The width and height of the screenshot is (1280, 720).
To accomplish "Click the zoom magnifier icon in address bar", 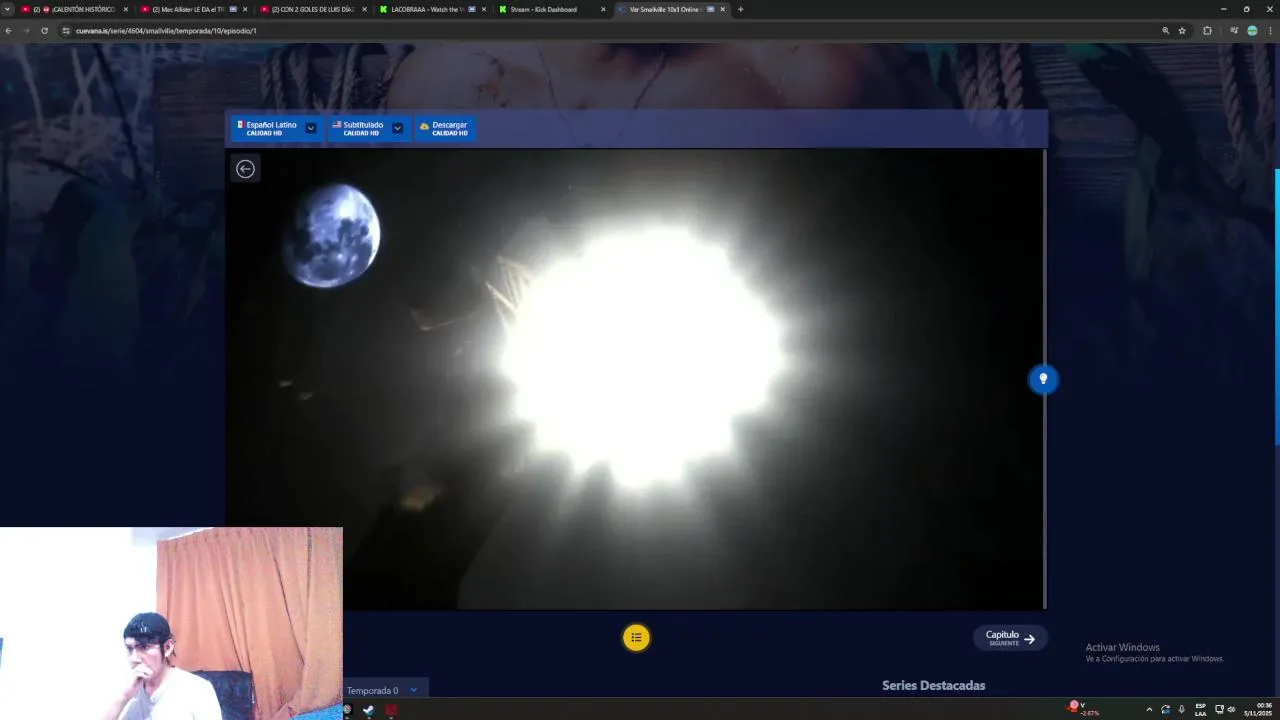I will coord(1165,31).
